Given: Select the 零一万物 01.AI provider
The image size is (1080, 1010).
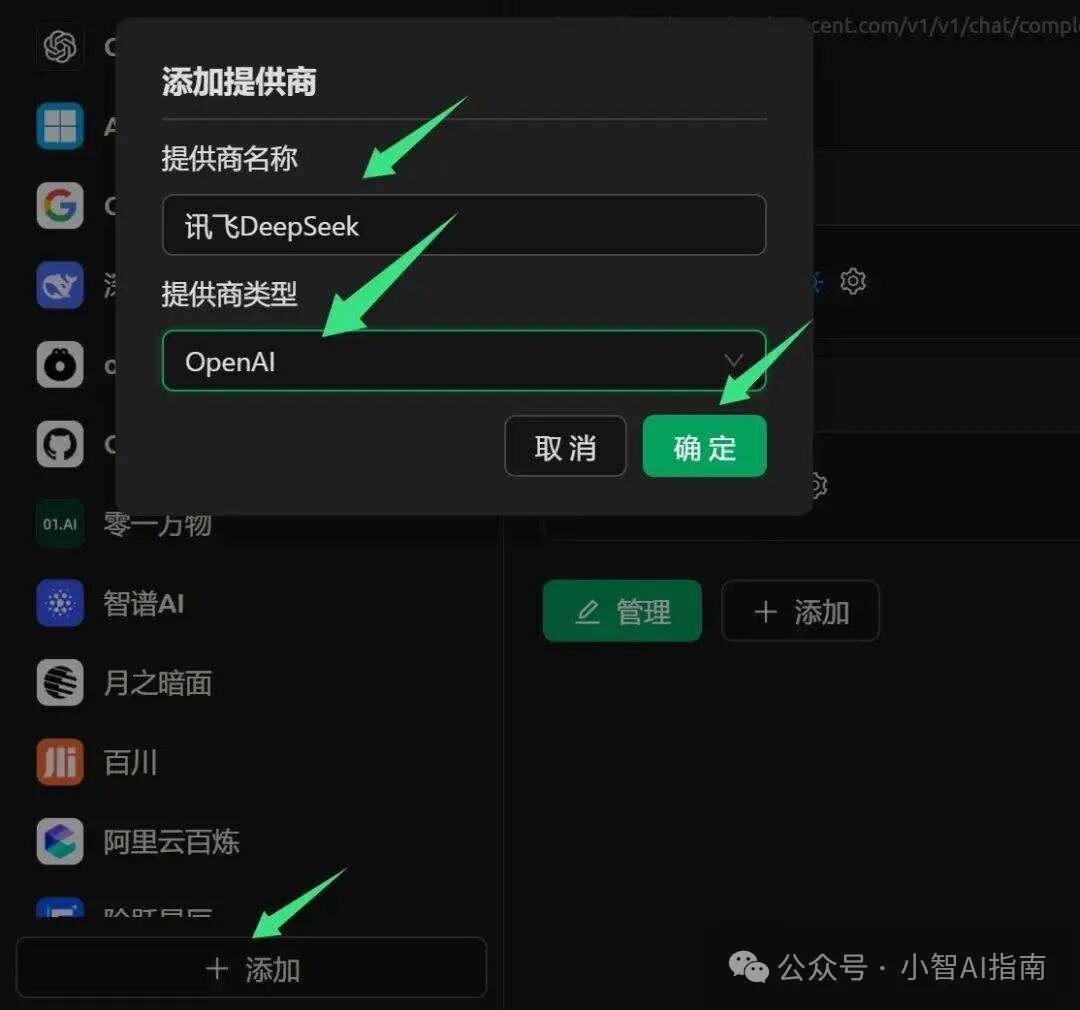Looking at the screenshot, I should point(124,524).
